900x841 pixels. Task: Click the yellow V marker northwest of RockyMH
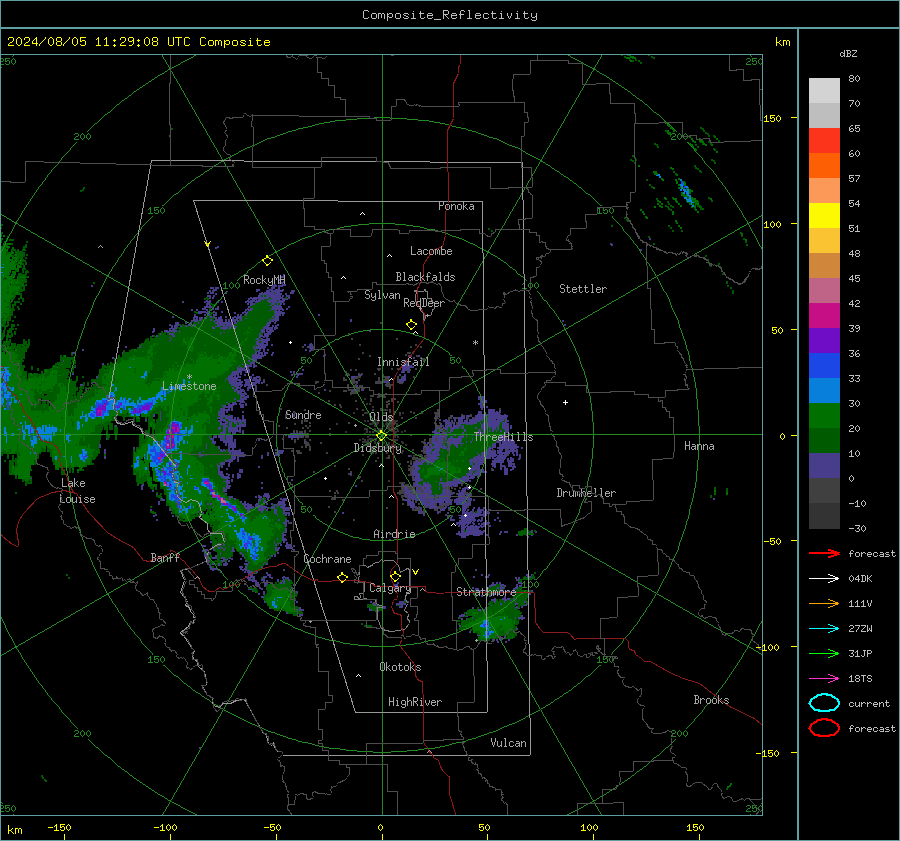click(x=208, y=244)
